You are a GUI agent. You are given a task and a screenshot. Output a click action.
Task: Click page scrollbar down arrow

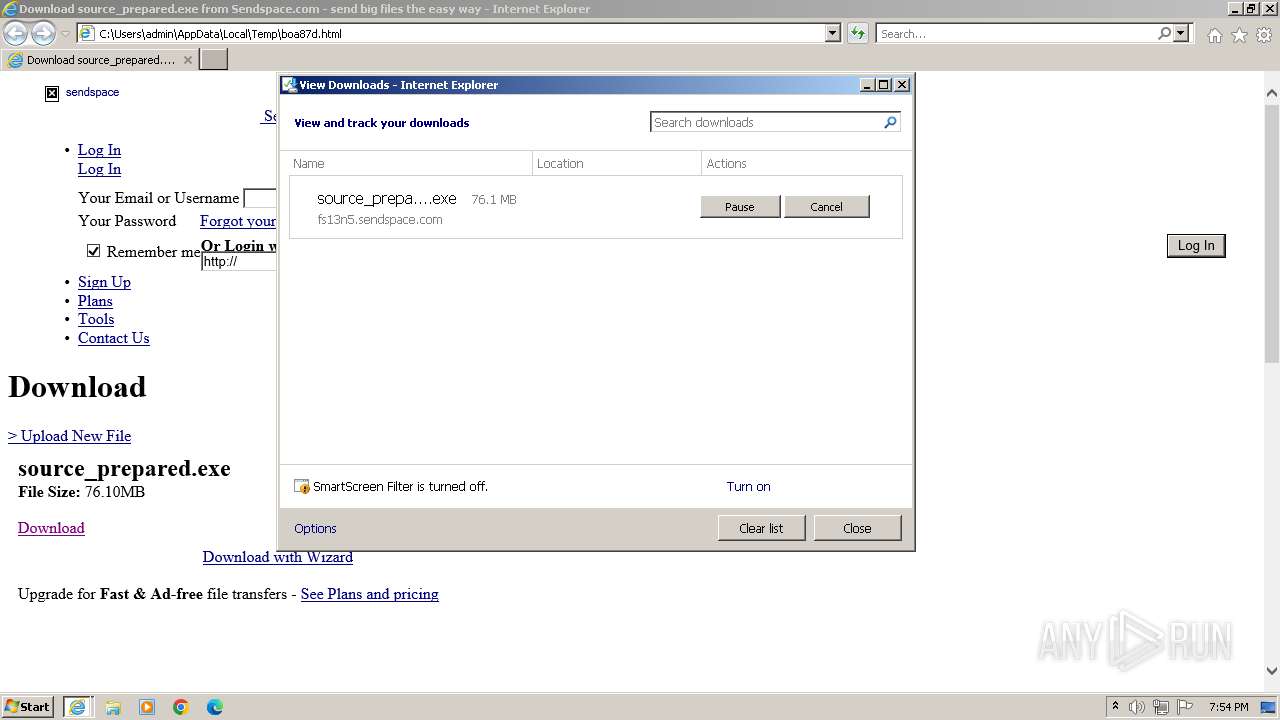coord(1272,671)
